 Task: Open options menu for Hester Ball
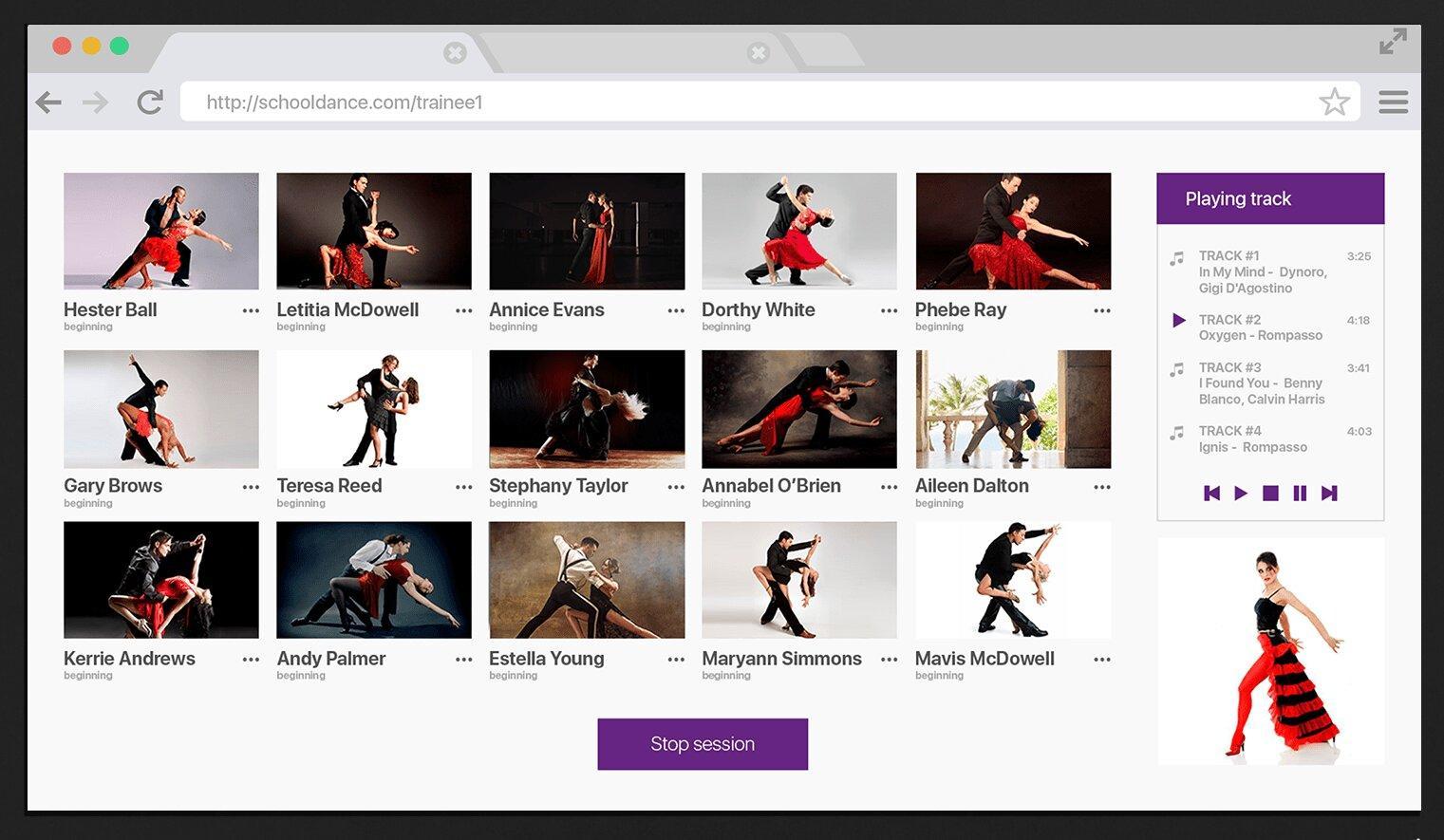[x=251, y=310]
